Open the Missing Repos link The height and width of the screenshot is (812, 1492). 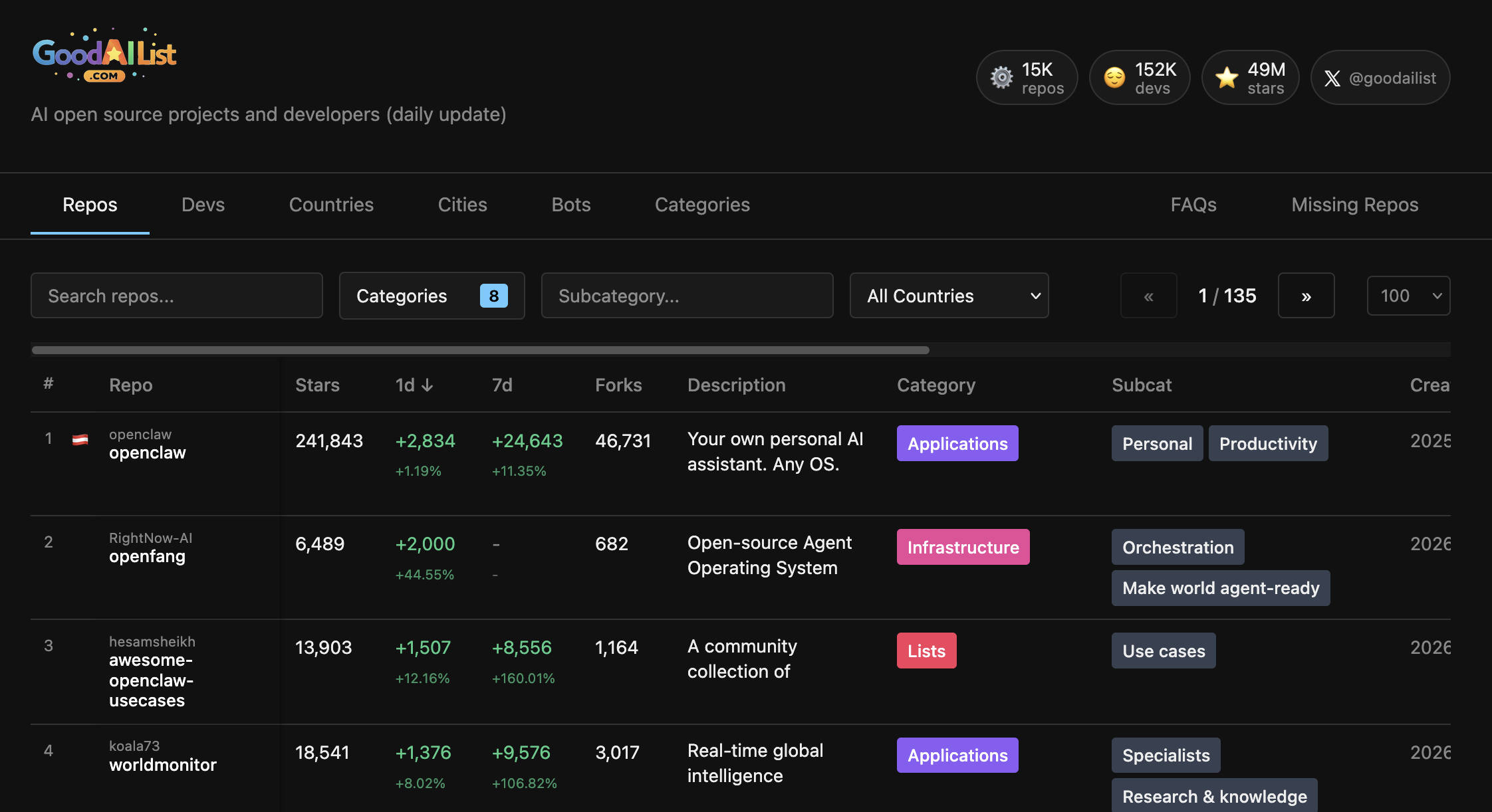click(1354, 205)
